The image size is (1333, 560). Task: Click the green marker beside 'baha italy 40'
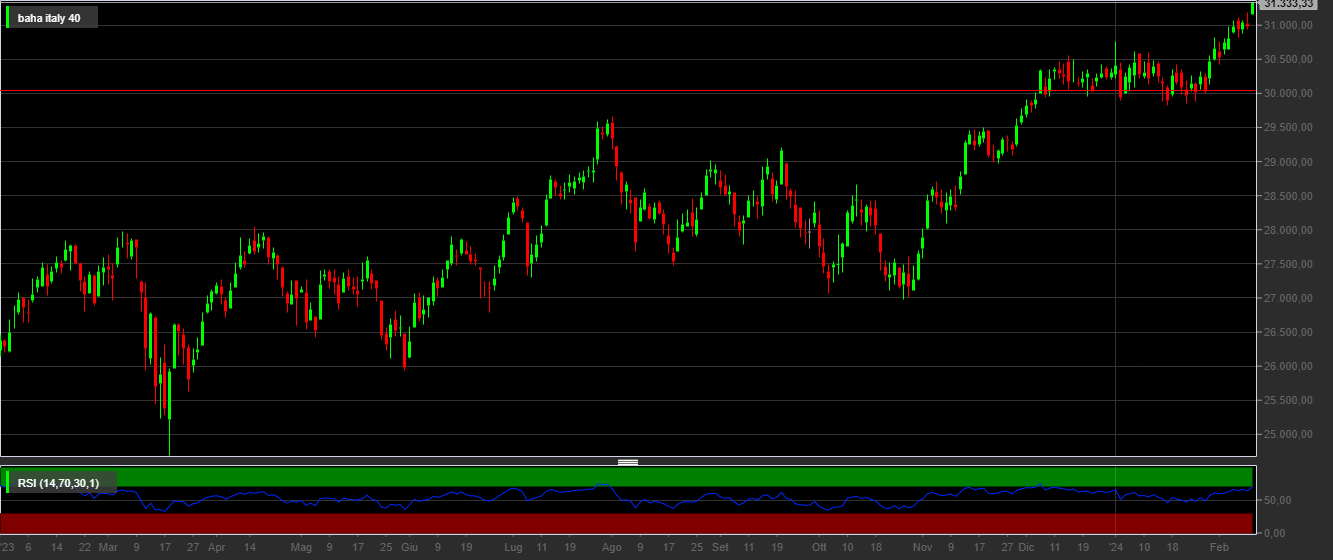click(8, 17)
